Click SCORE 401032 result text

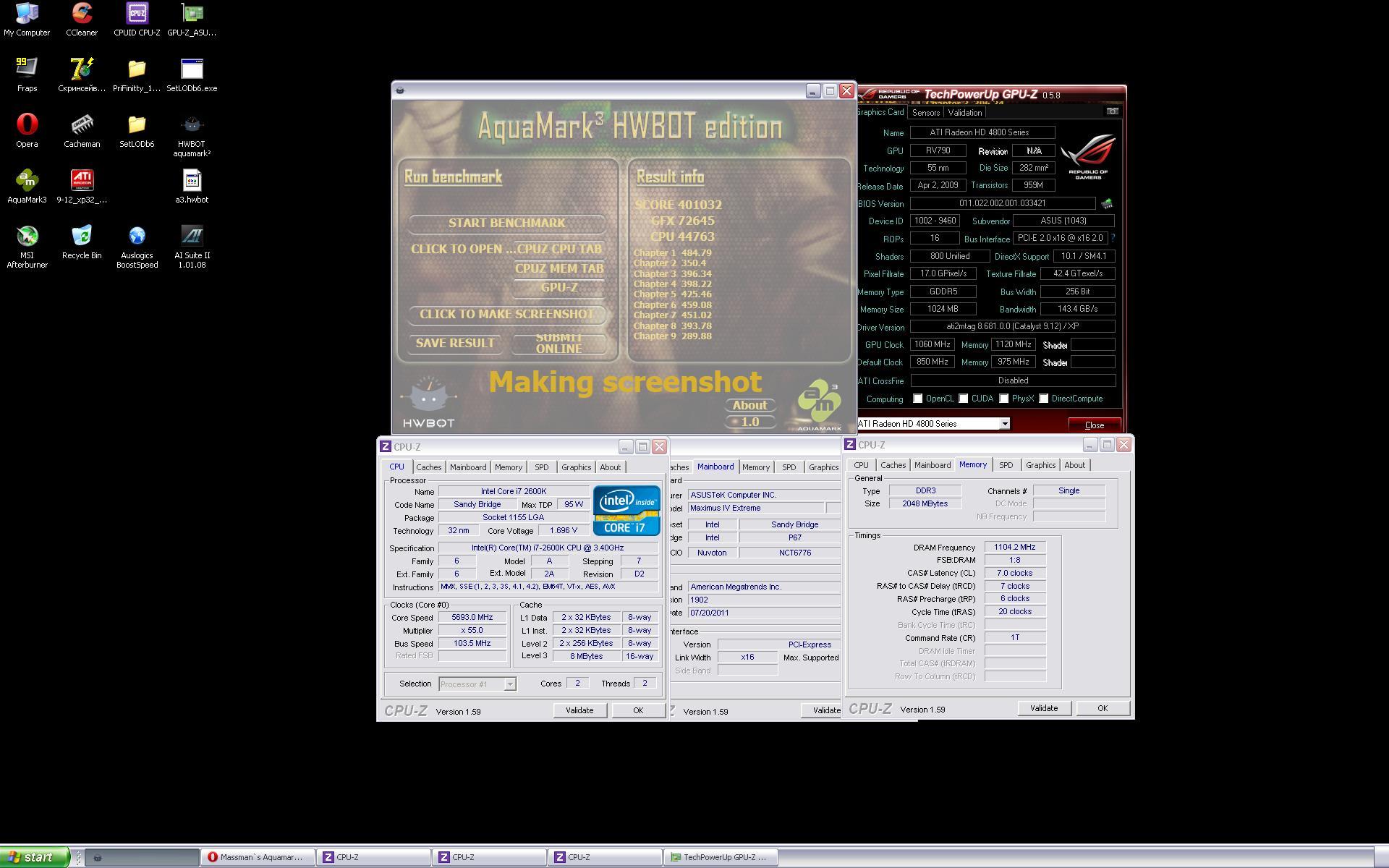(x=679, y=205)
